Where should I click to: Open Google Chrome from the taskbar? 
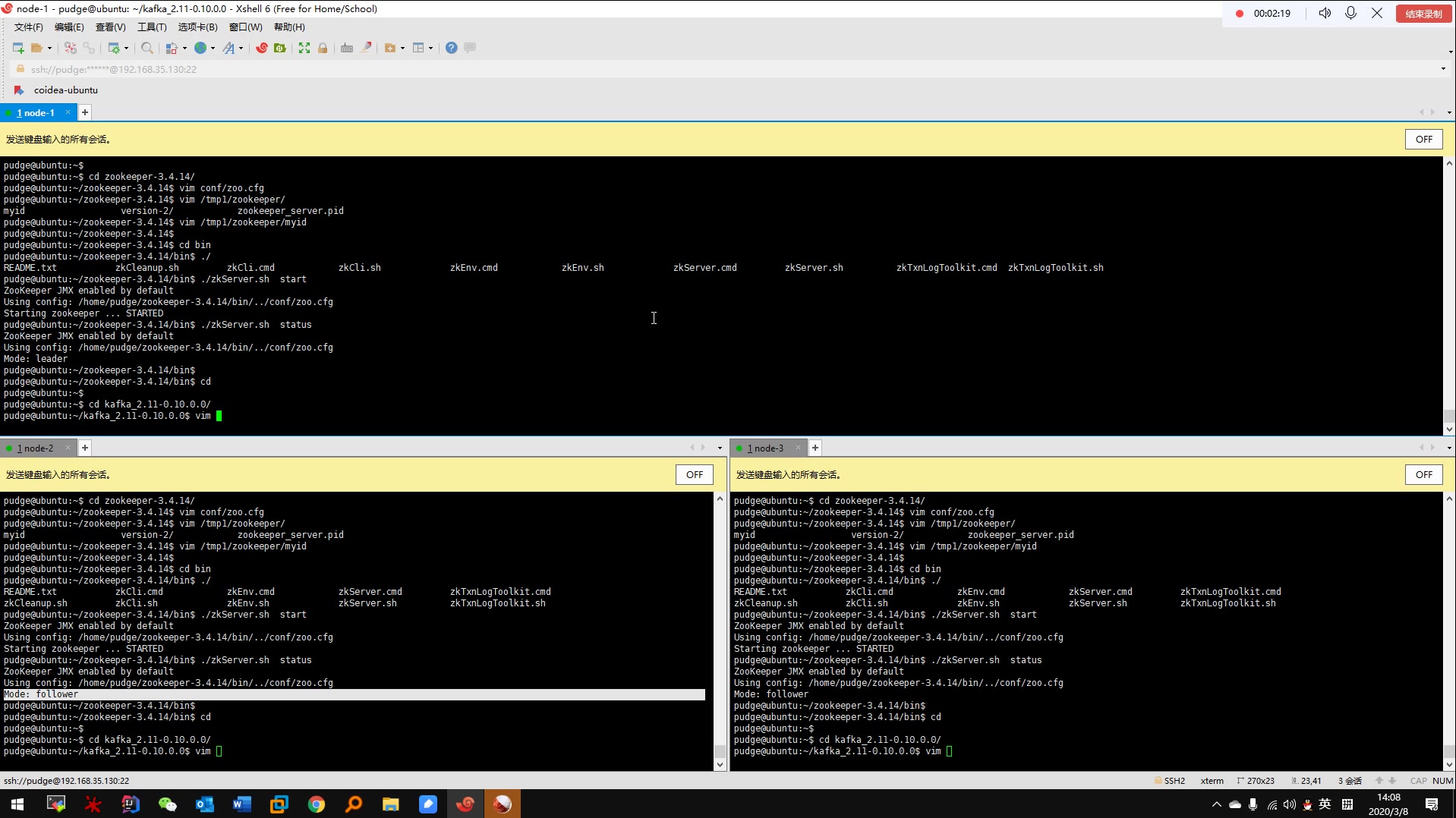click(x=317, y=804)
